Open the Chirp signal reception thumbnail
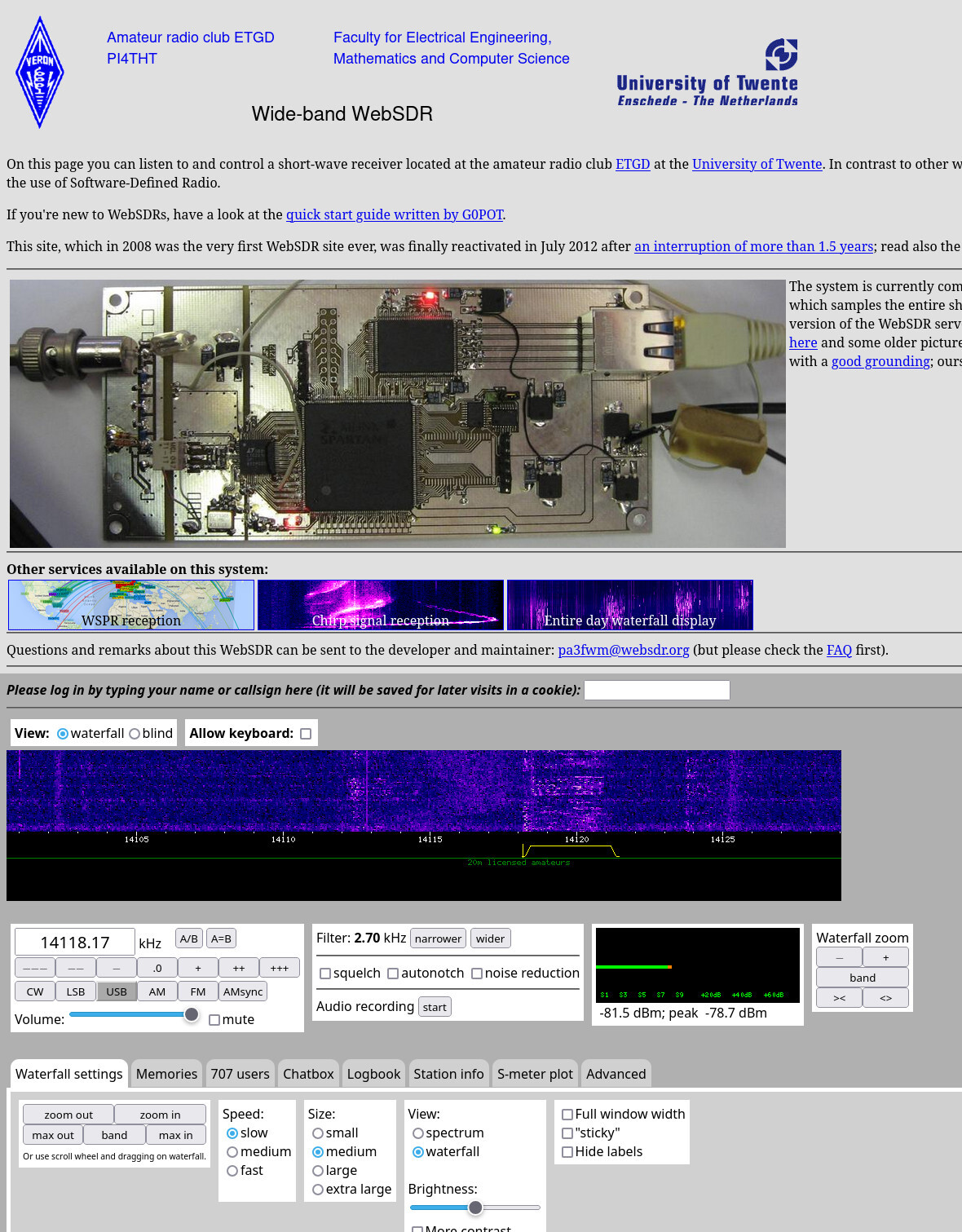 [x=381, y=605]
